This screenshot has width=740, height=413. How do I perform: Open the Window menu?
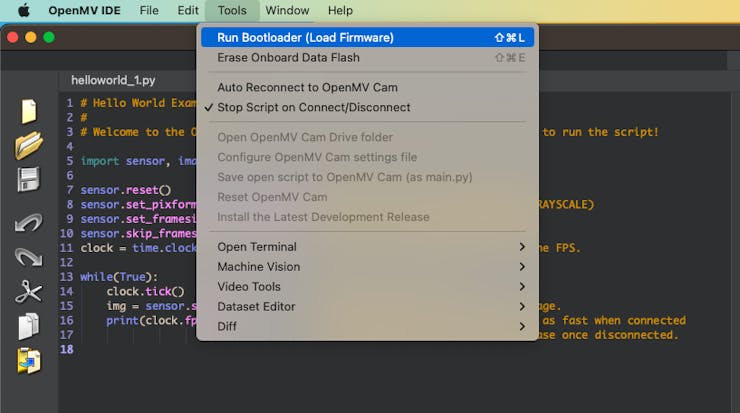pyautogui.click(x=287, y=10)
